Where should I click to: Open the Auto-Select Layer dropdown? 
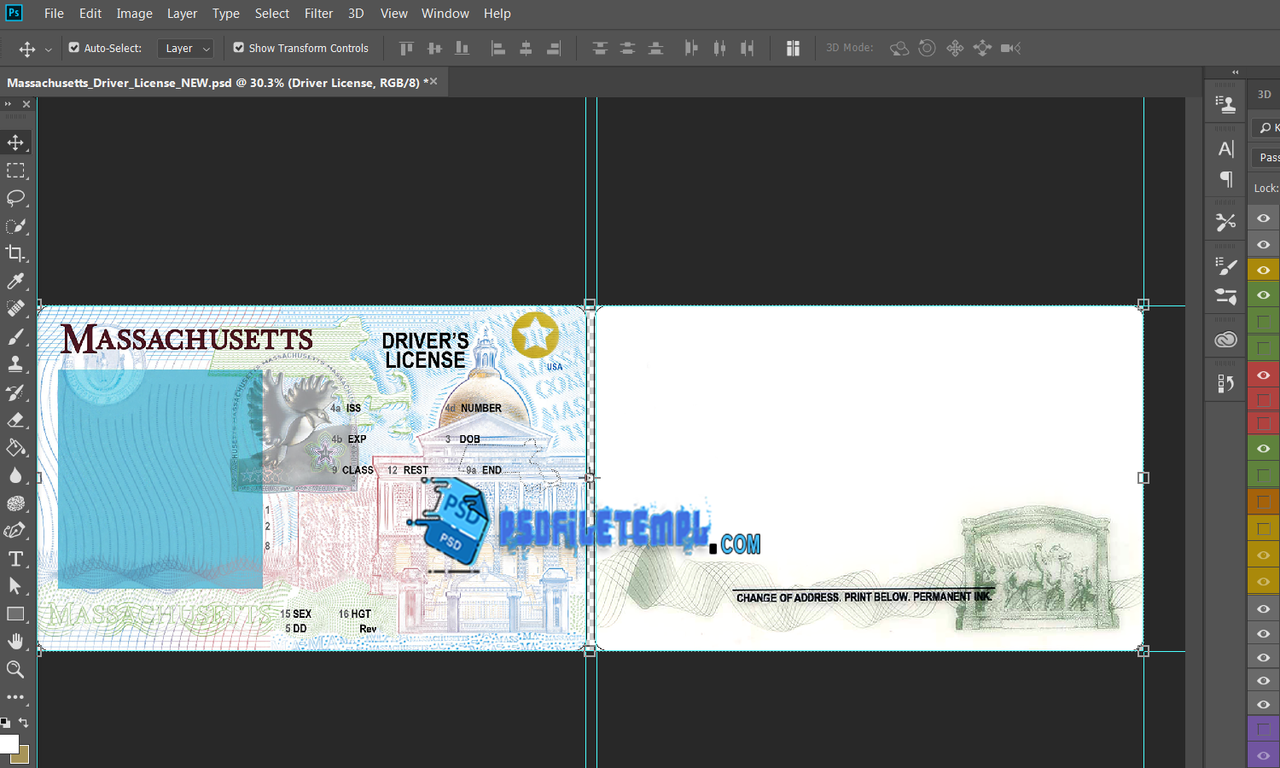[x=186, y=48]
